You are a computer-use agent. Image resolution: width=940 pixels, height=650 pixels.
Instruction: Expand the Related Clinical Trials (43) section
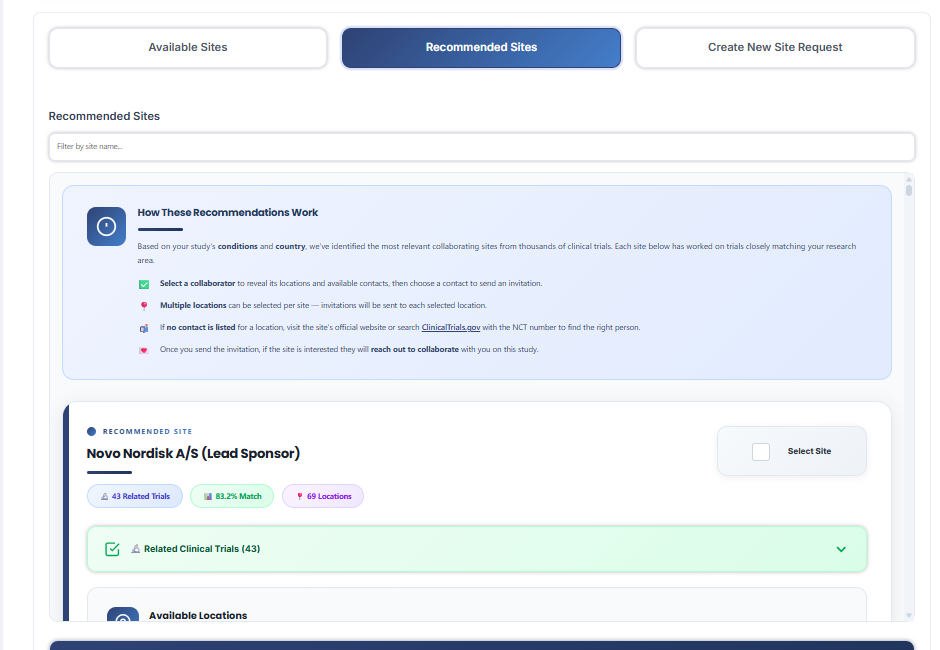(477, 548)
